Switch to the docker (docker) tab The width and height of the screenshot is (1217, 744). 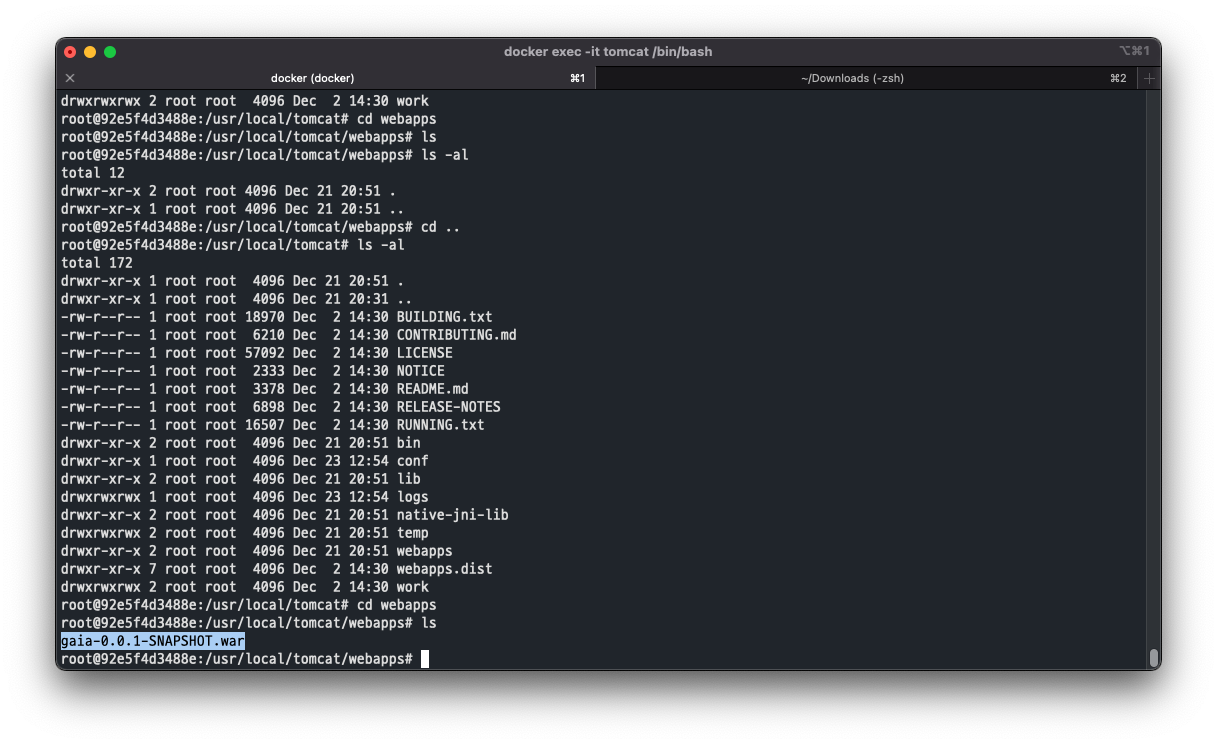tap(326, 78)
